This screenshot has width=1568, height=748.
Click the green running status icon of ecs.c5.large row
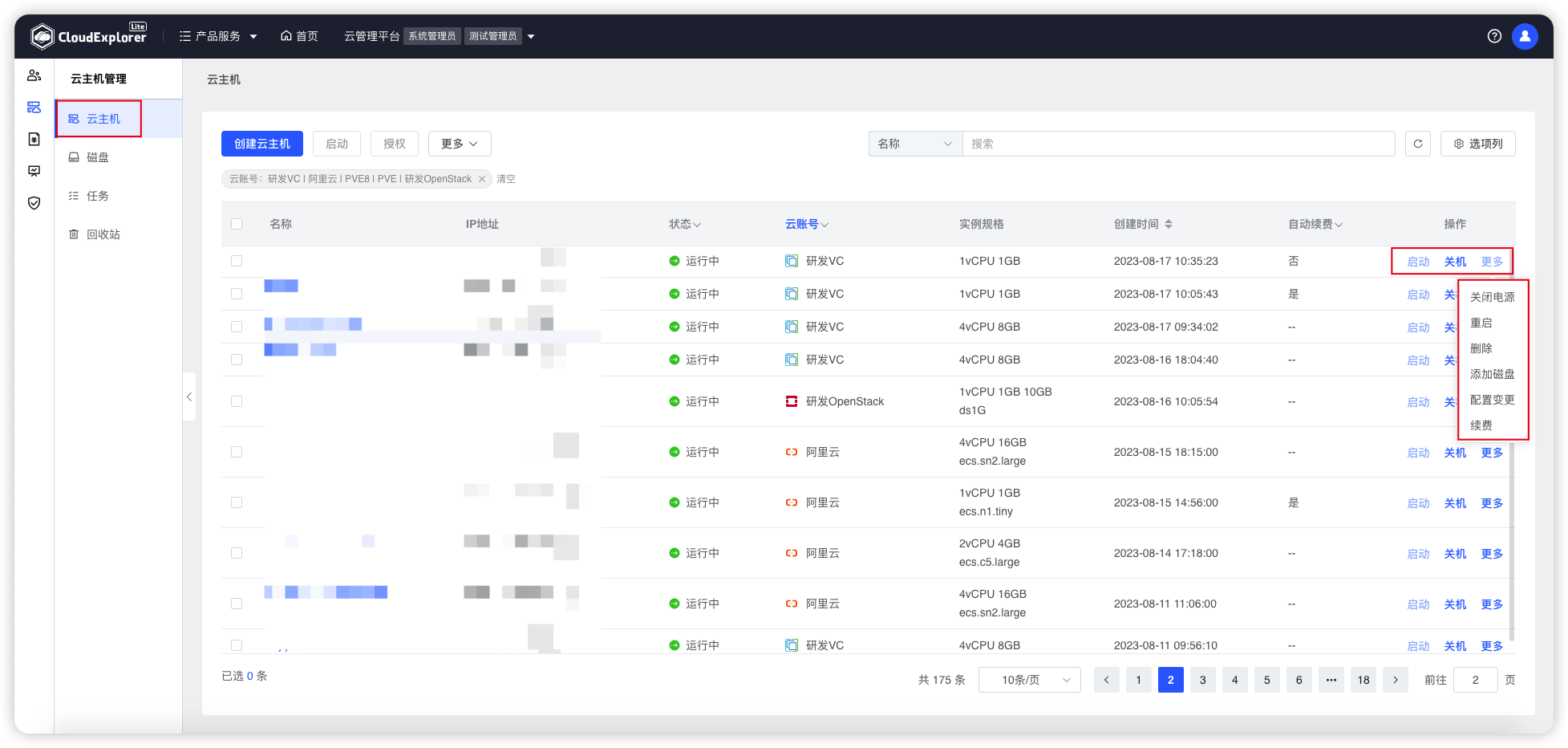tap(675, 553)
